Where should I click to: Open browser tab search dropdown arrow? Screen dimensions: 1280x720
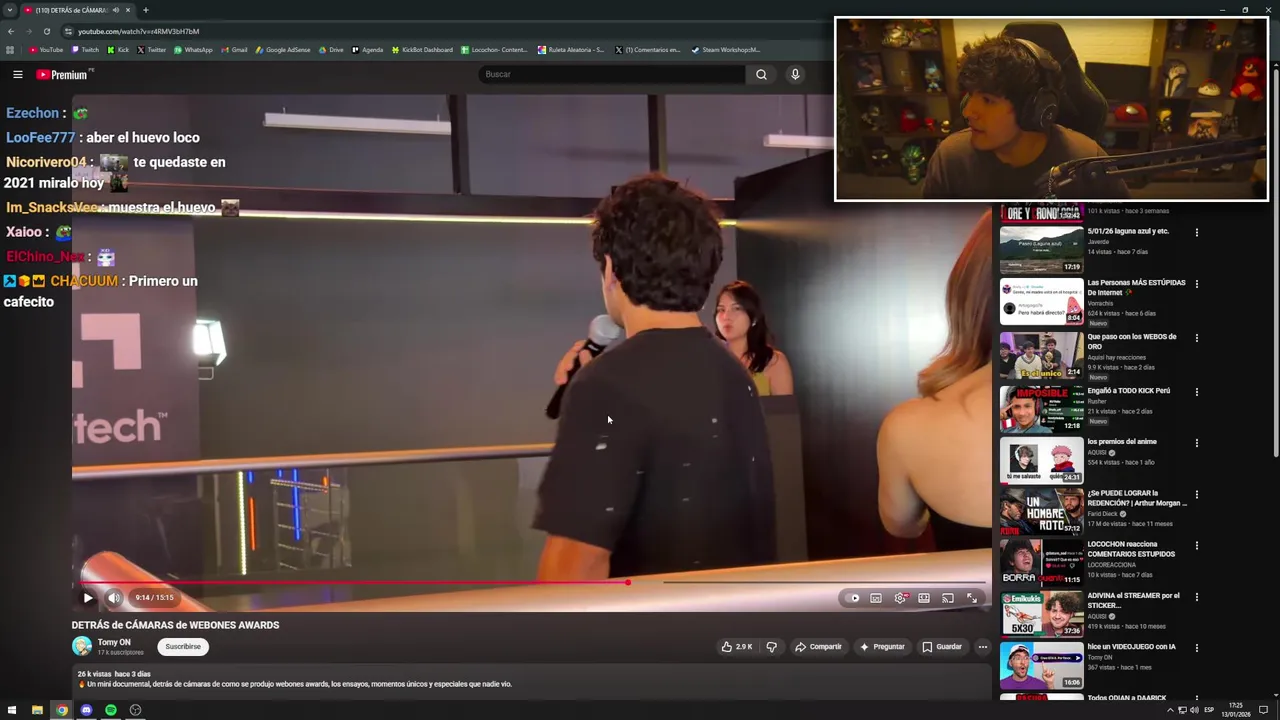coord(10,10)
